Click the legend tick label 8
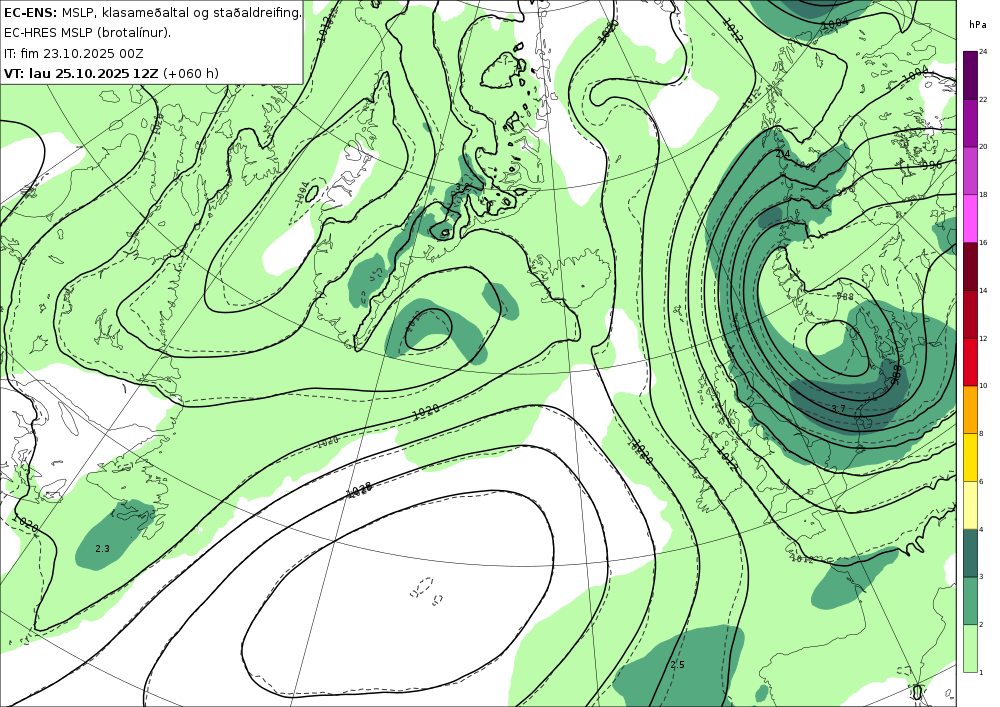 pyautogui.click(x=982, y=434)
